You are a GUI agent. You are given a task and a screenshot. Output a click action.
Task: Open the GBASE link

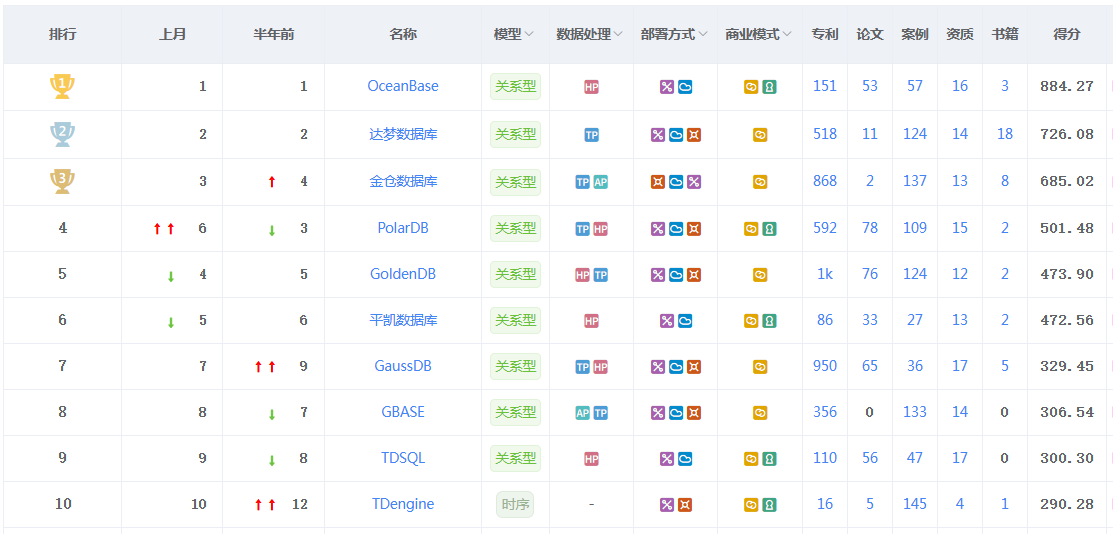[403, 412]
